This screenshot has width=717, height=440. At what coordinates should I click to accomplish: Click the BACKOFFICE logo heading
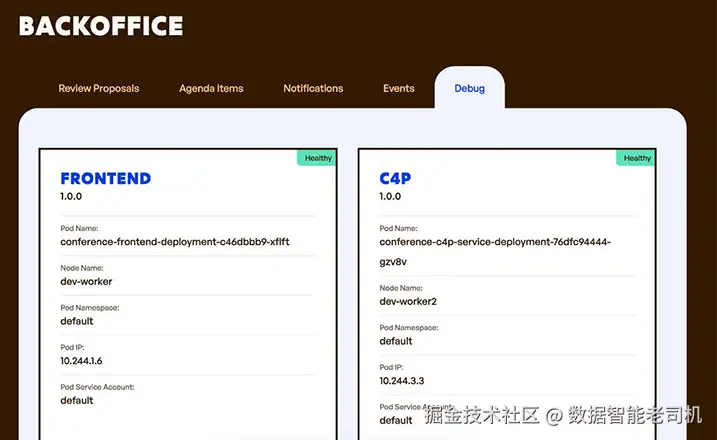point(101,26)
